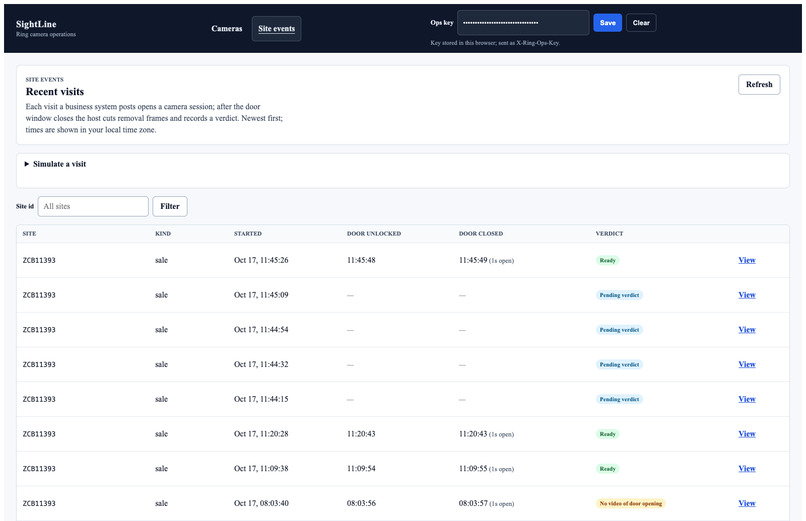The width and height of the screenshot is (806, 521).
Task: Select the Ready badge on the 11:20:28 row
Action: coord(608,434)
